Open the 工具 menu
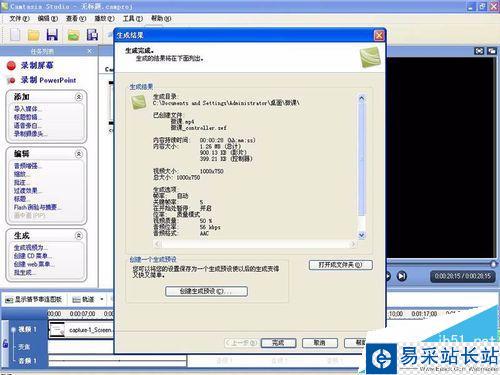 (x=133, y=18)
